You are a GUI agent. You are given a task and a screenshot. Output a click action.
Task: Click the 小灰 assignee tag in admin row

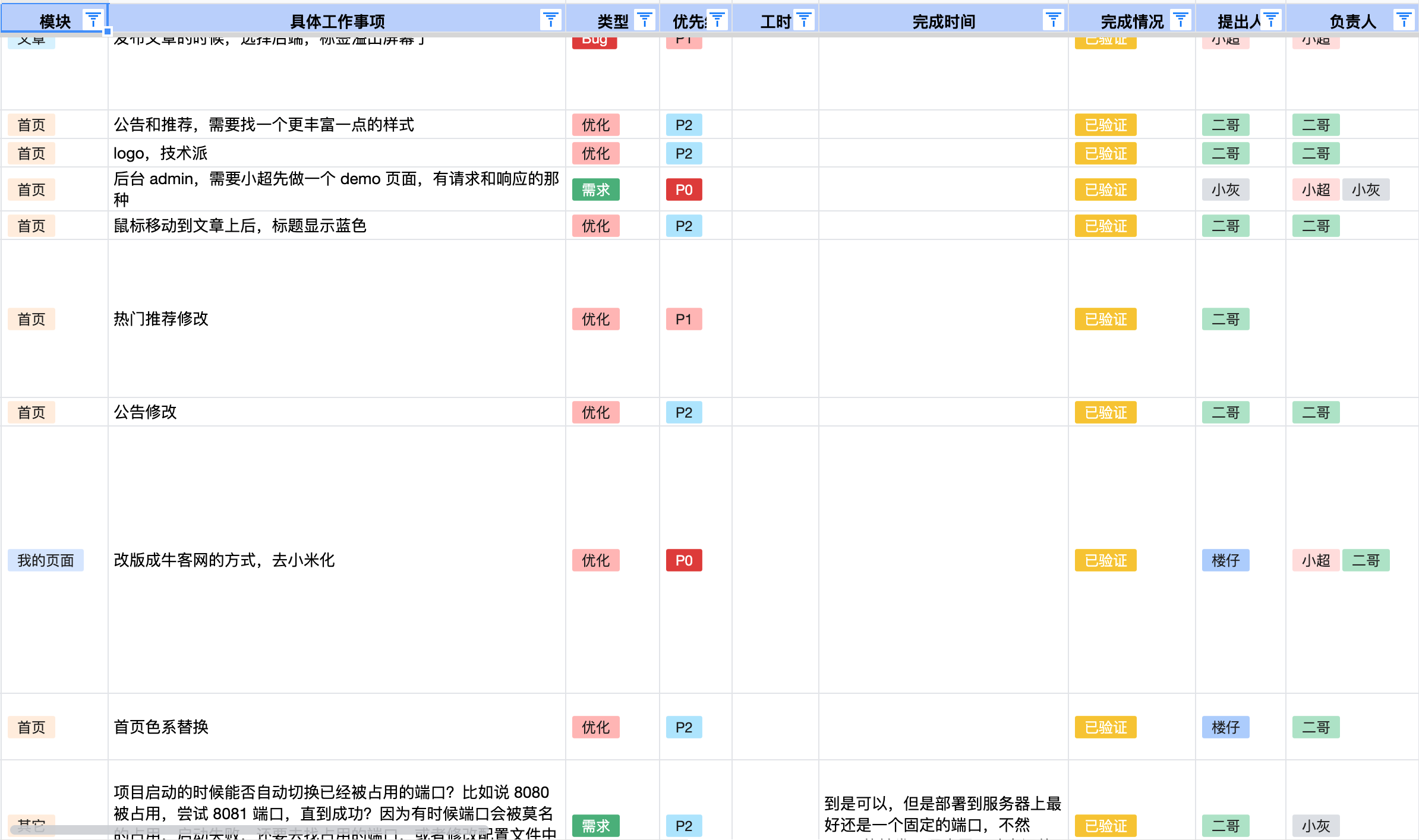point(1366,190)
